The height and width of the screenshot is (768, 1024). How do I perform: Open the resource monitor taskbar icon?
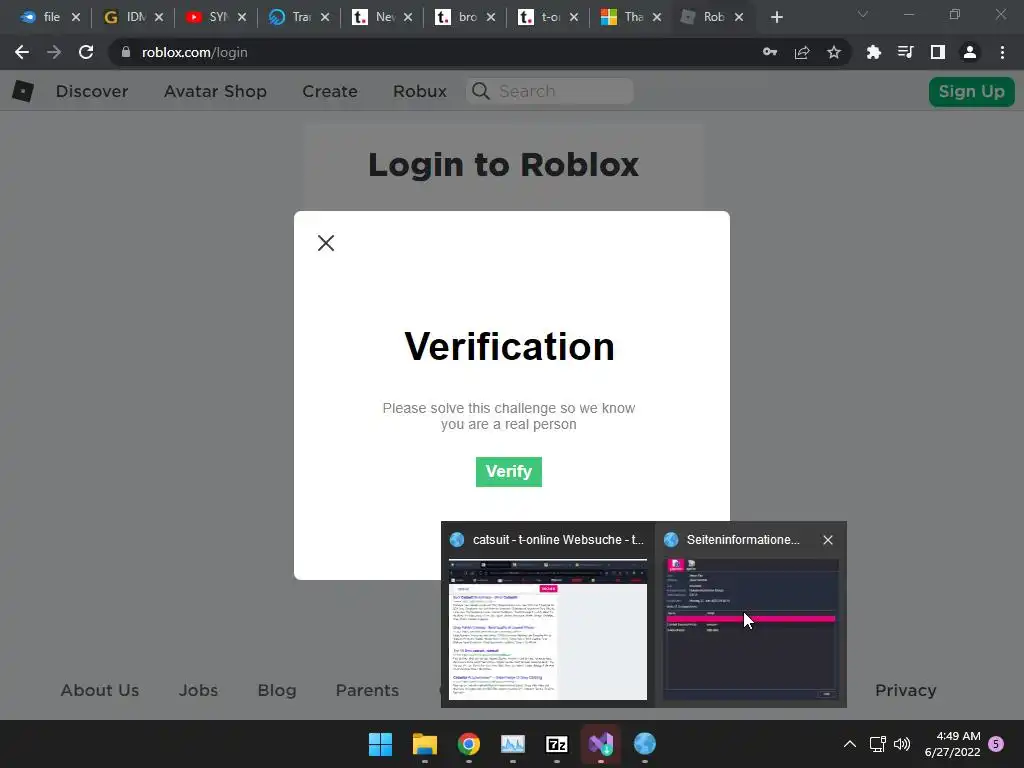pyautogui.click(x=513, y=744)
